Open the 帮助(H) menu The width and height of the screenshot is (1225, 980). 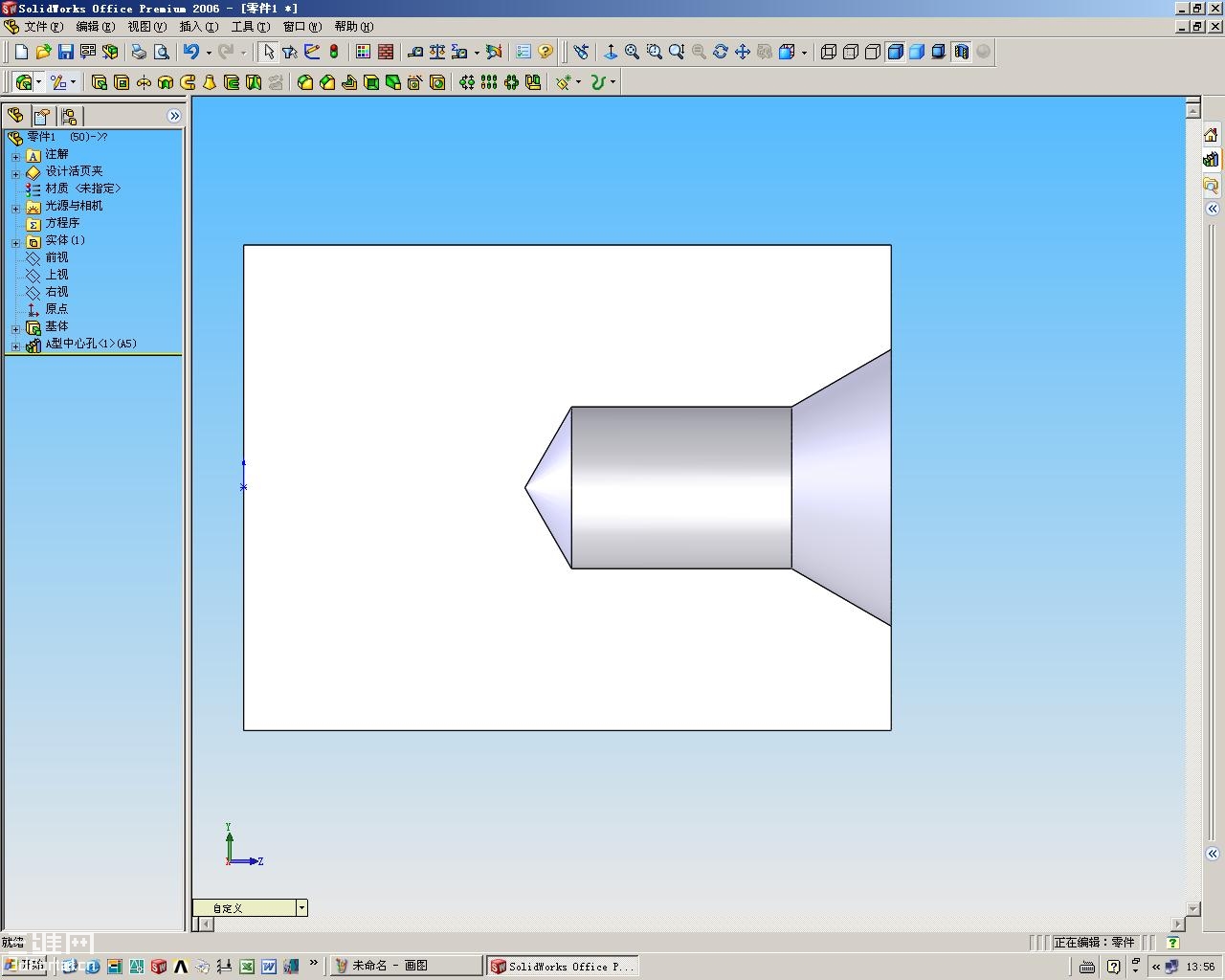[353, 27]
